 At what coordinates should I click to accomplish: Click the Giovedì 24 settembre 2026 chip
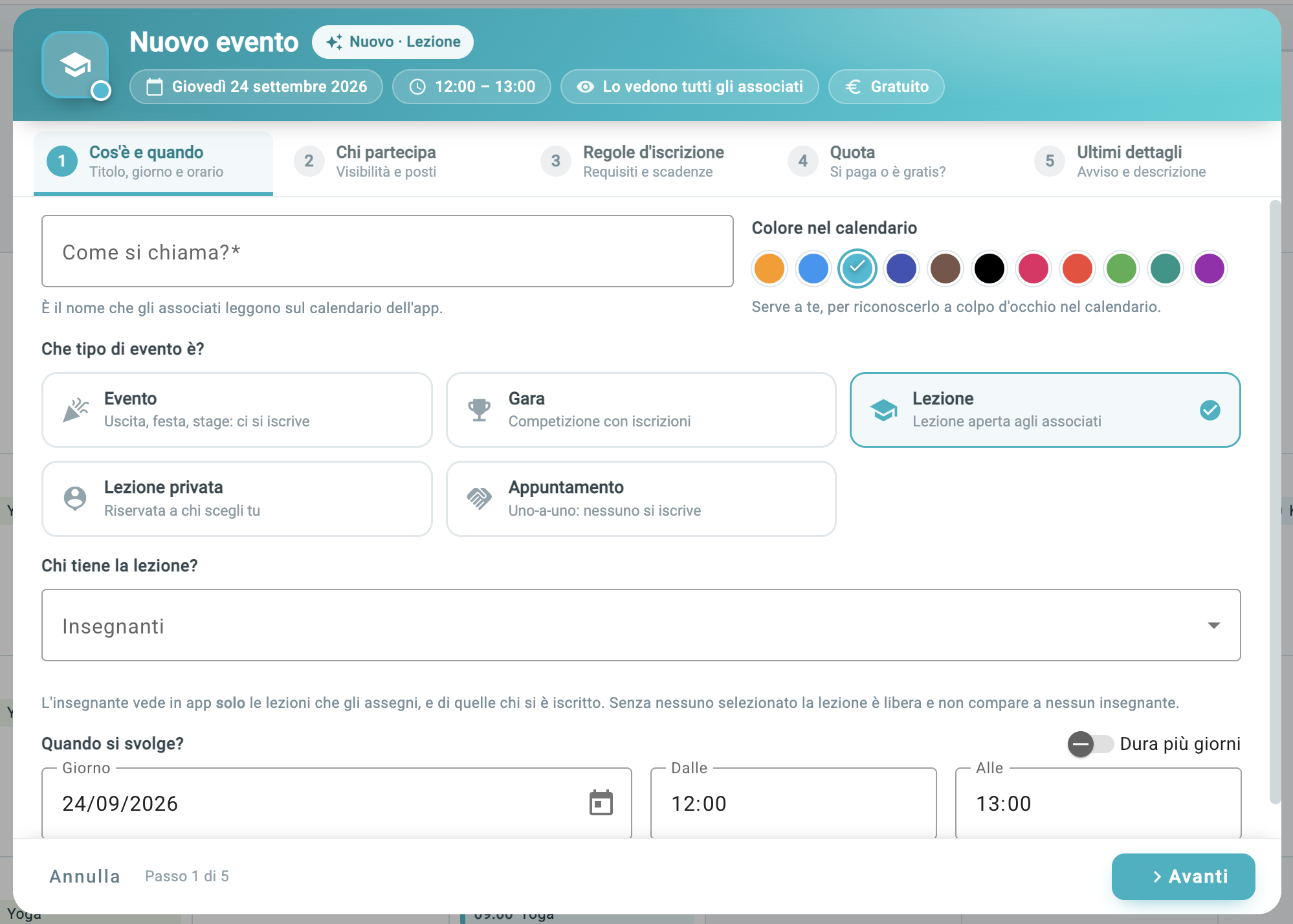[256, 87]
